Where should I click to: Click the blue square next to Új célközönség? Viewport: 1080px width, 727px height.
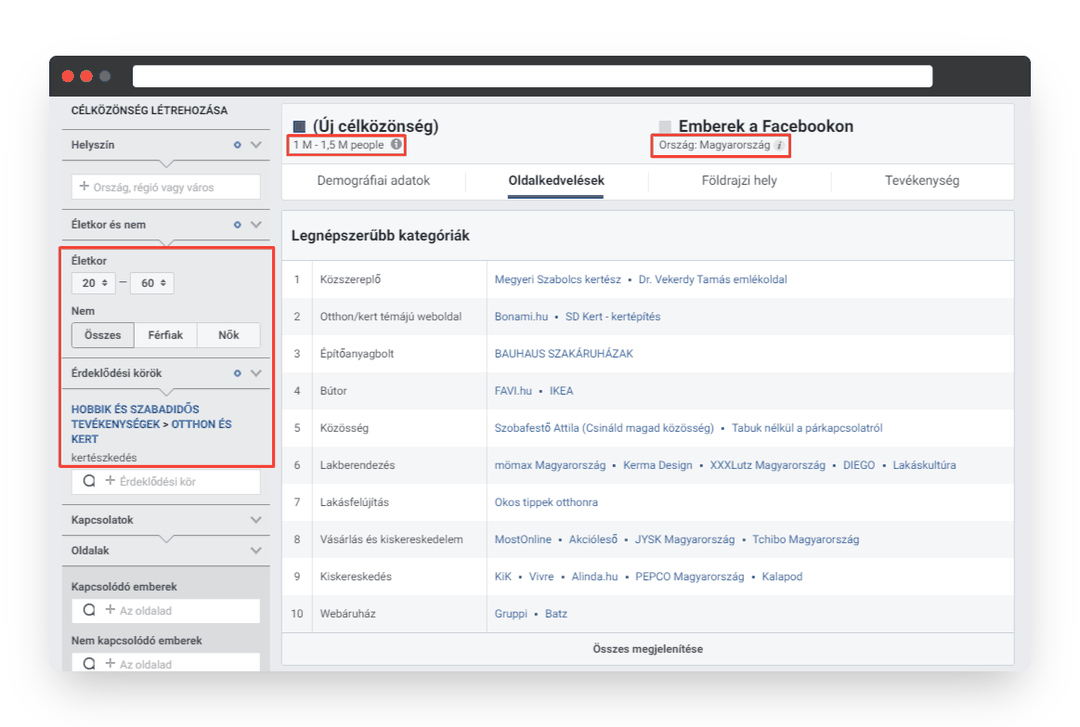tap(299, 126)
